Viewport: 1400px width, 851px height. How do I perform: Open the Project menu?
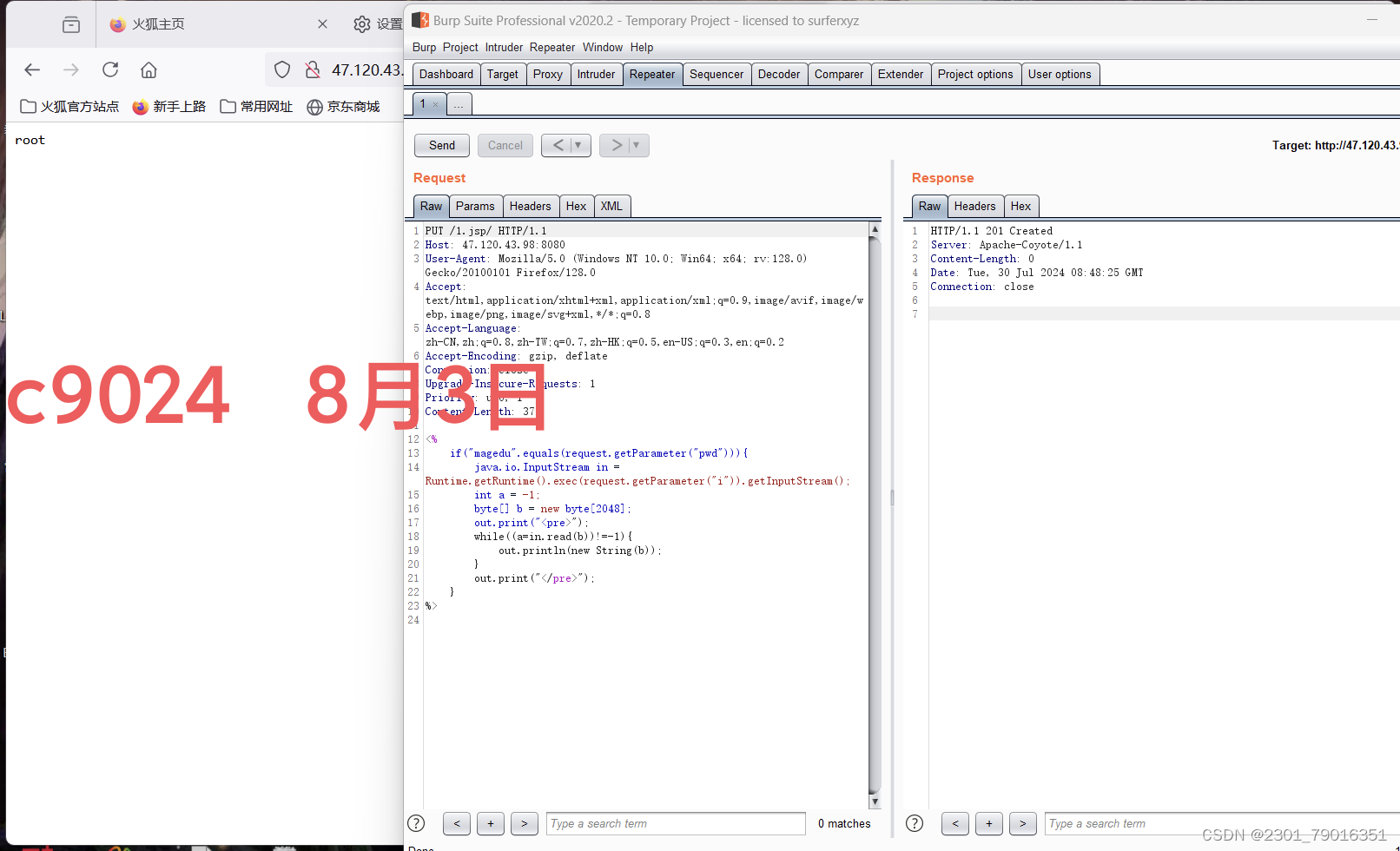click(x=460, y=47)
